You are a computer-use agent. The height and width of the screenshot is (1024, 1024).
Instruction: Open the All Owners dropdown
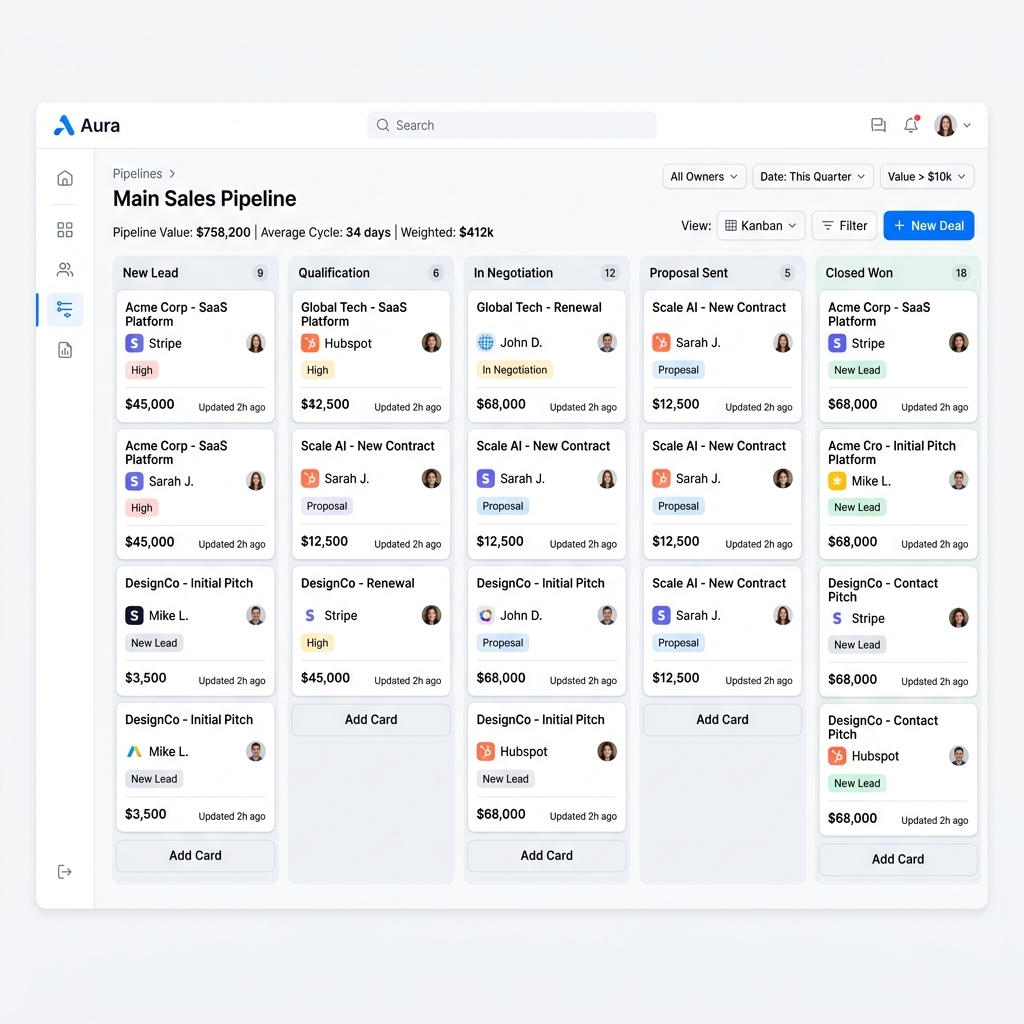[x=704, y=176]
